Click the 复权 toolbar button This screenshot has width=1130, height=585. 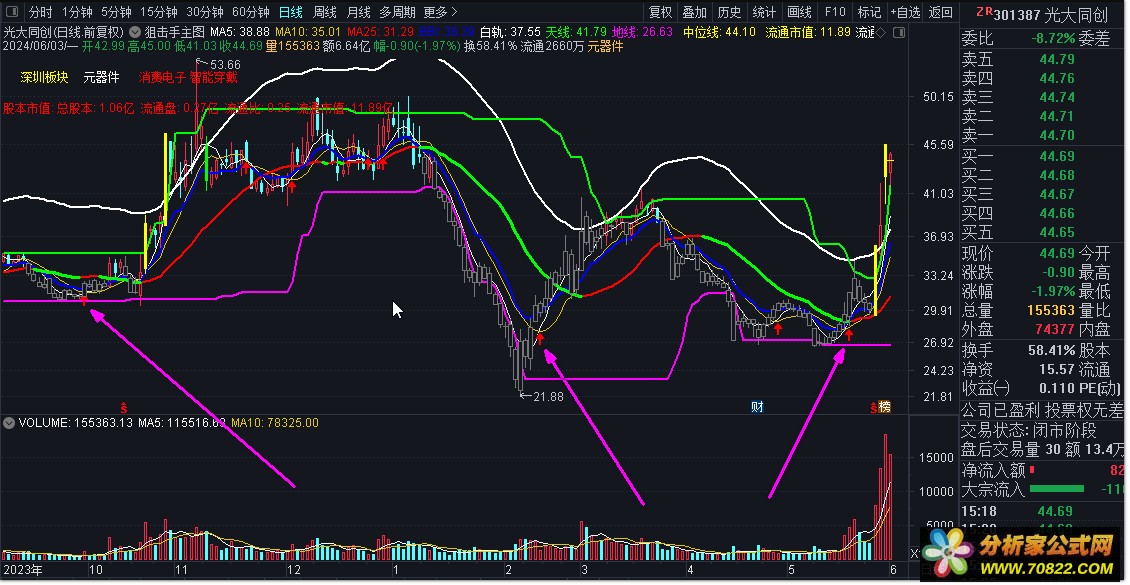click(x=660, y=12)
